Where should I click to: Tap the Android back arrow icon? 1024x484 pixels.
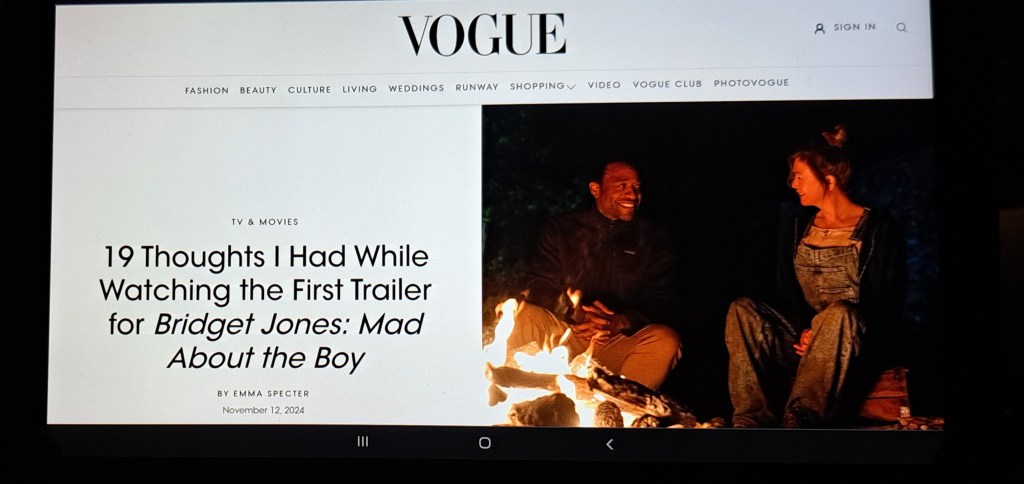click(x=609, y=444)
